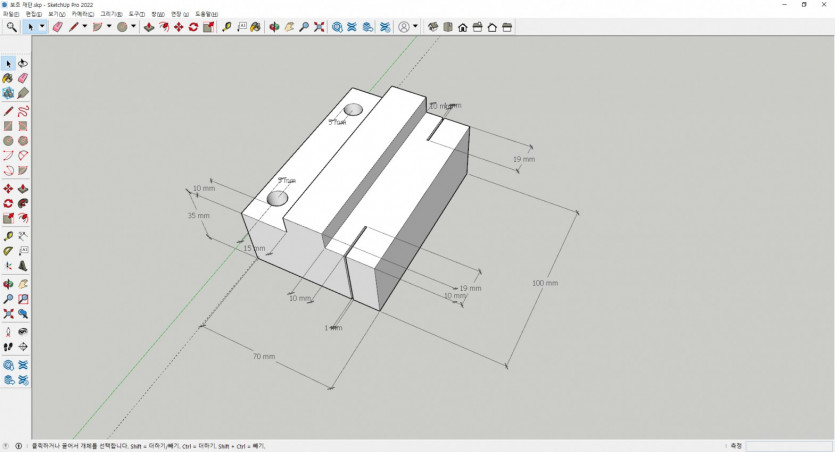Expand the Circle shape tool dropdown arrow

pyautogui.click(x=133, y=27)
